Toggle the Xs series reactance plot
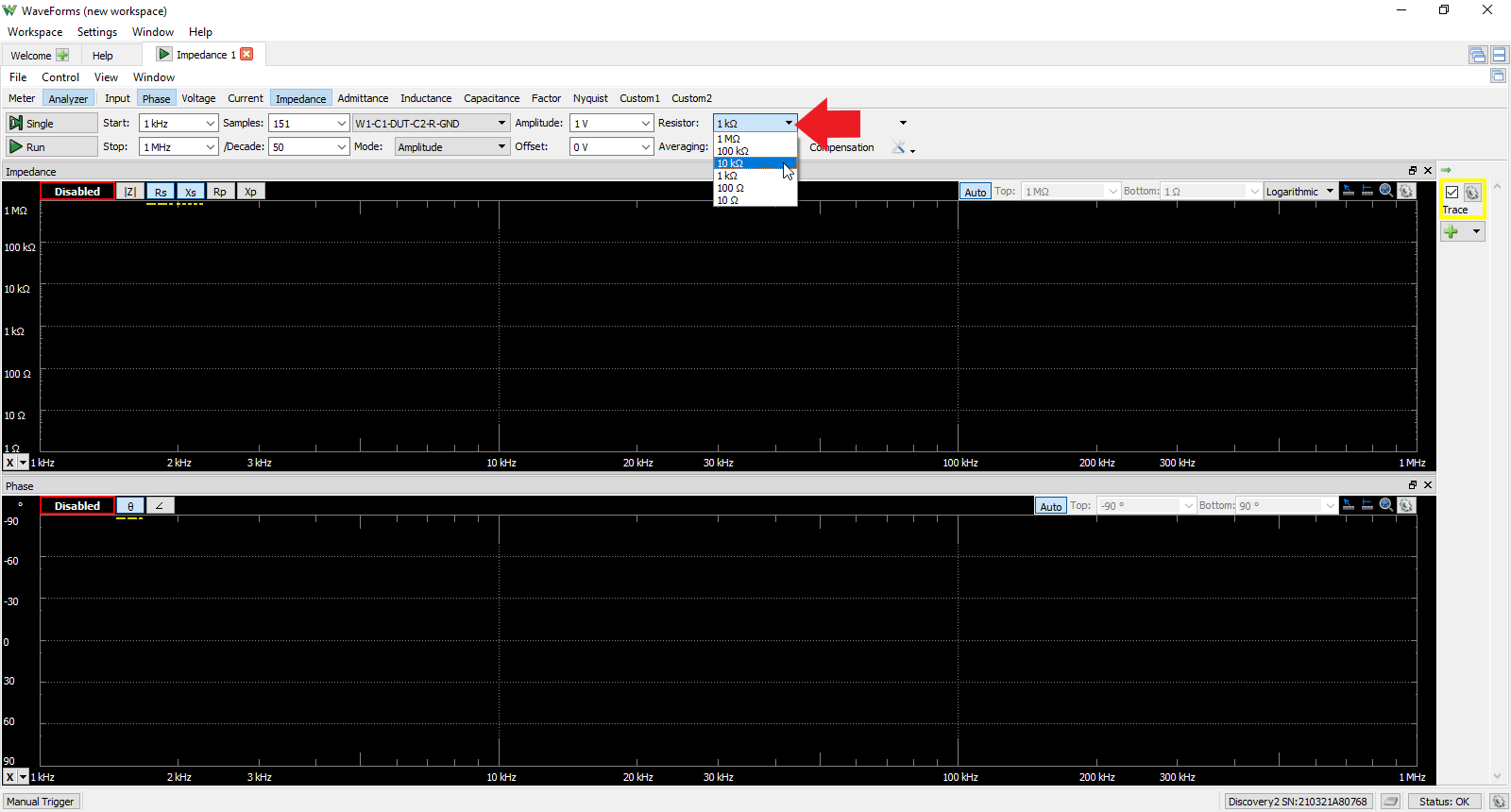Viewport: 1511px width, 812px height. tap(191, 192)
